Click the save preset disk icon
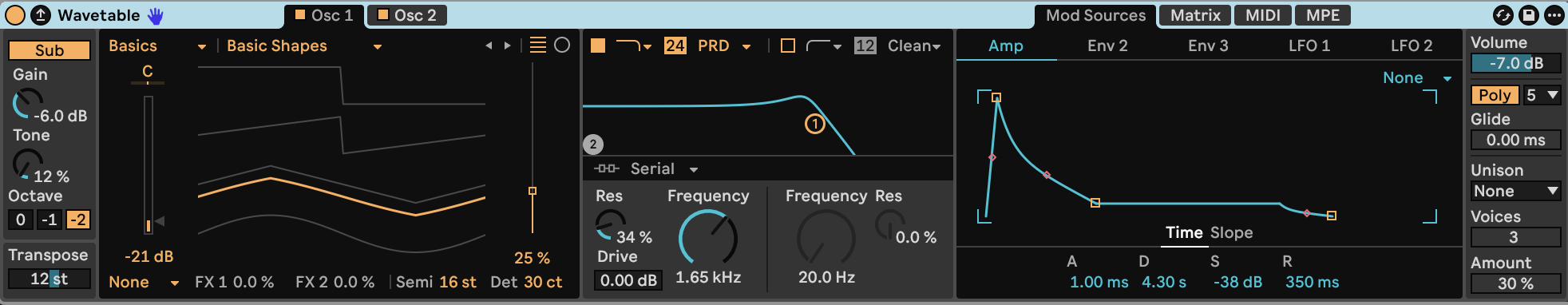The height and width of the screenshot is (305, 1568). tap(1528, 15)
